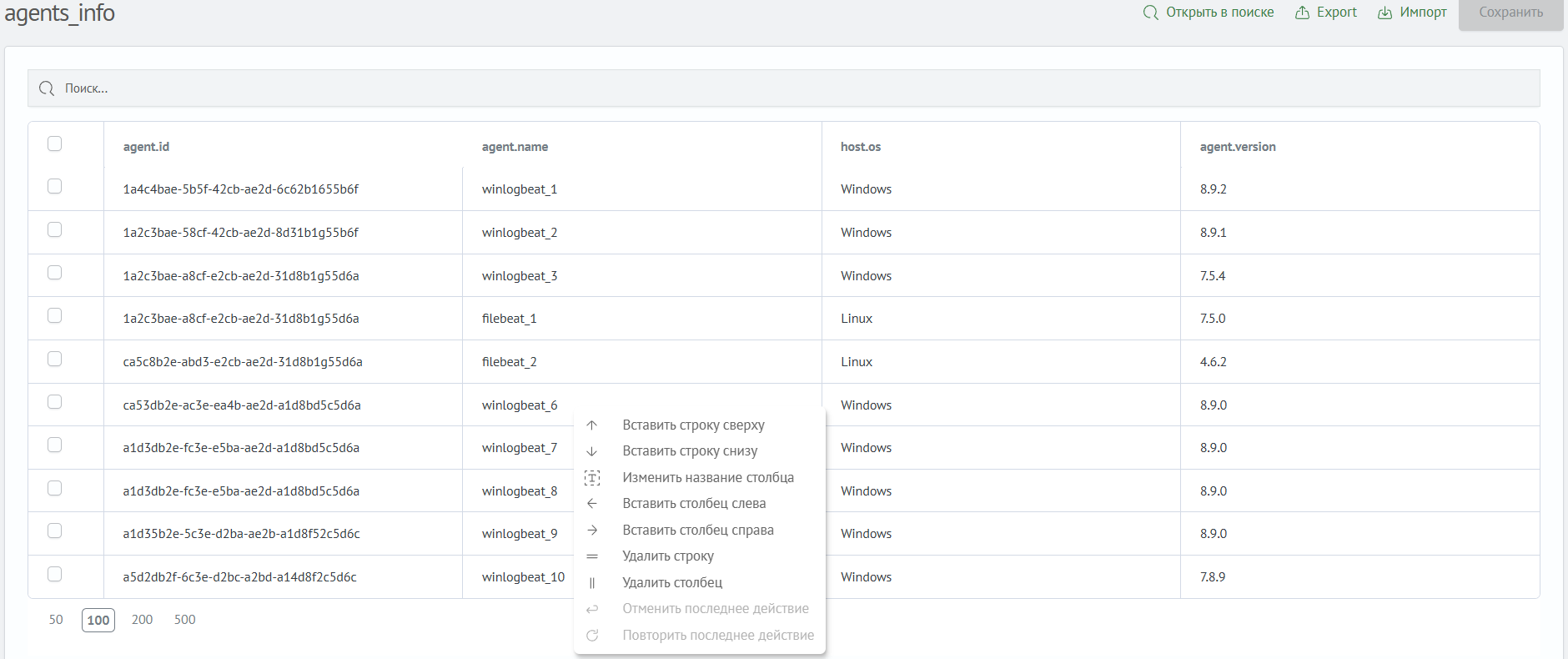Image resolution: width=1568 pixels, height=659 pixels.
Task: Click the right arrow insert column icon
Action: pyautogui.click(x=592, y=531)
